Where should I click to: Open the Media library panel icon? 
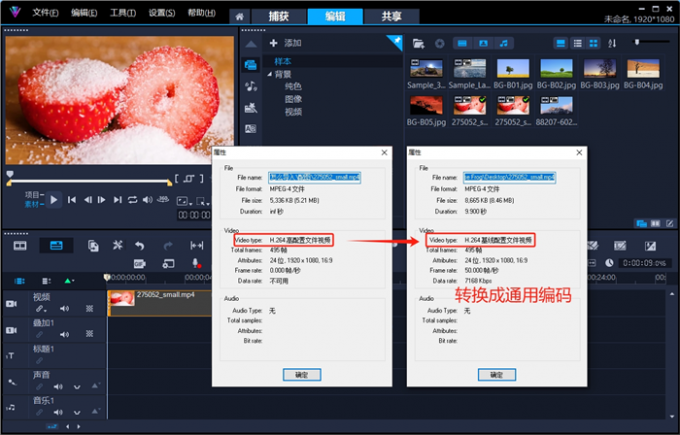pyautogui.click(x=251, y=65)
